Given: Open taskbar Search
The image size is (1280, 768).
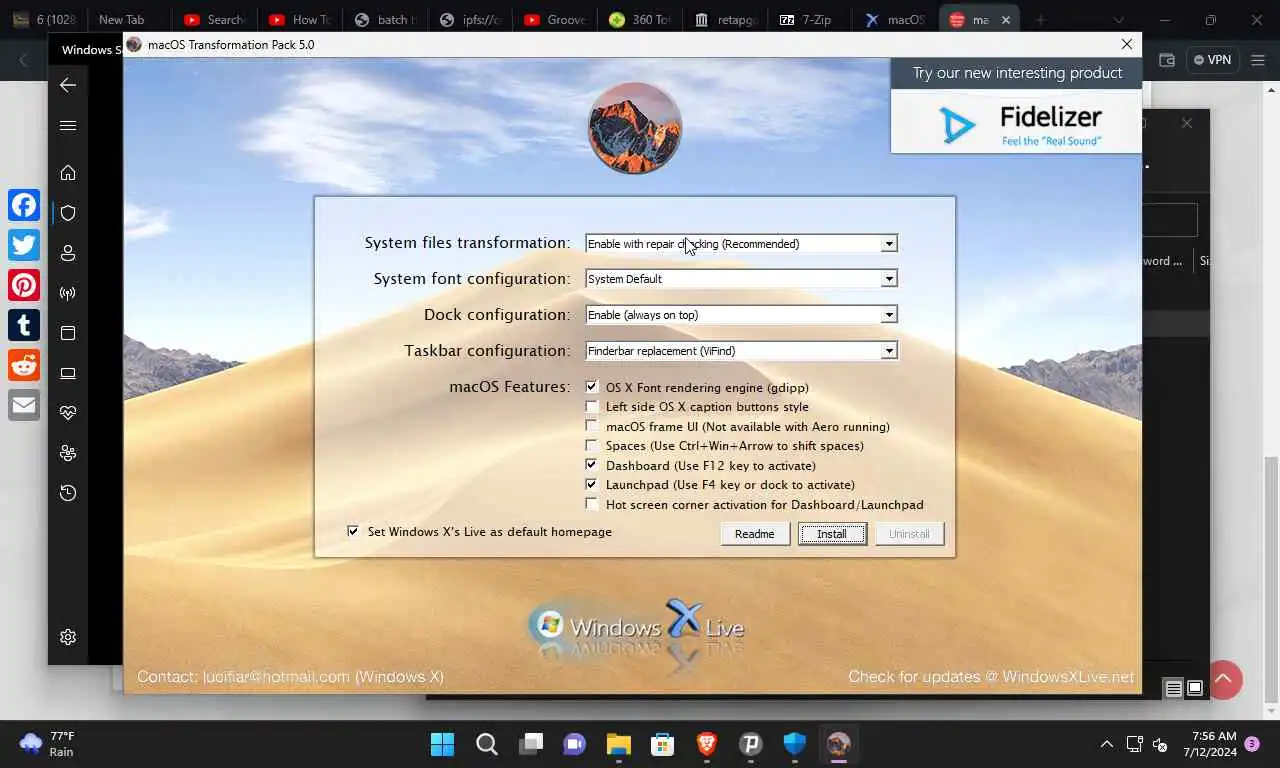Looking at the screenshot, I should (487, 744).
